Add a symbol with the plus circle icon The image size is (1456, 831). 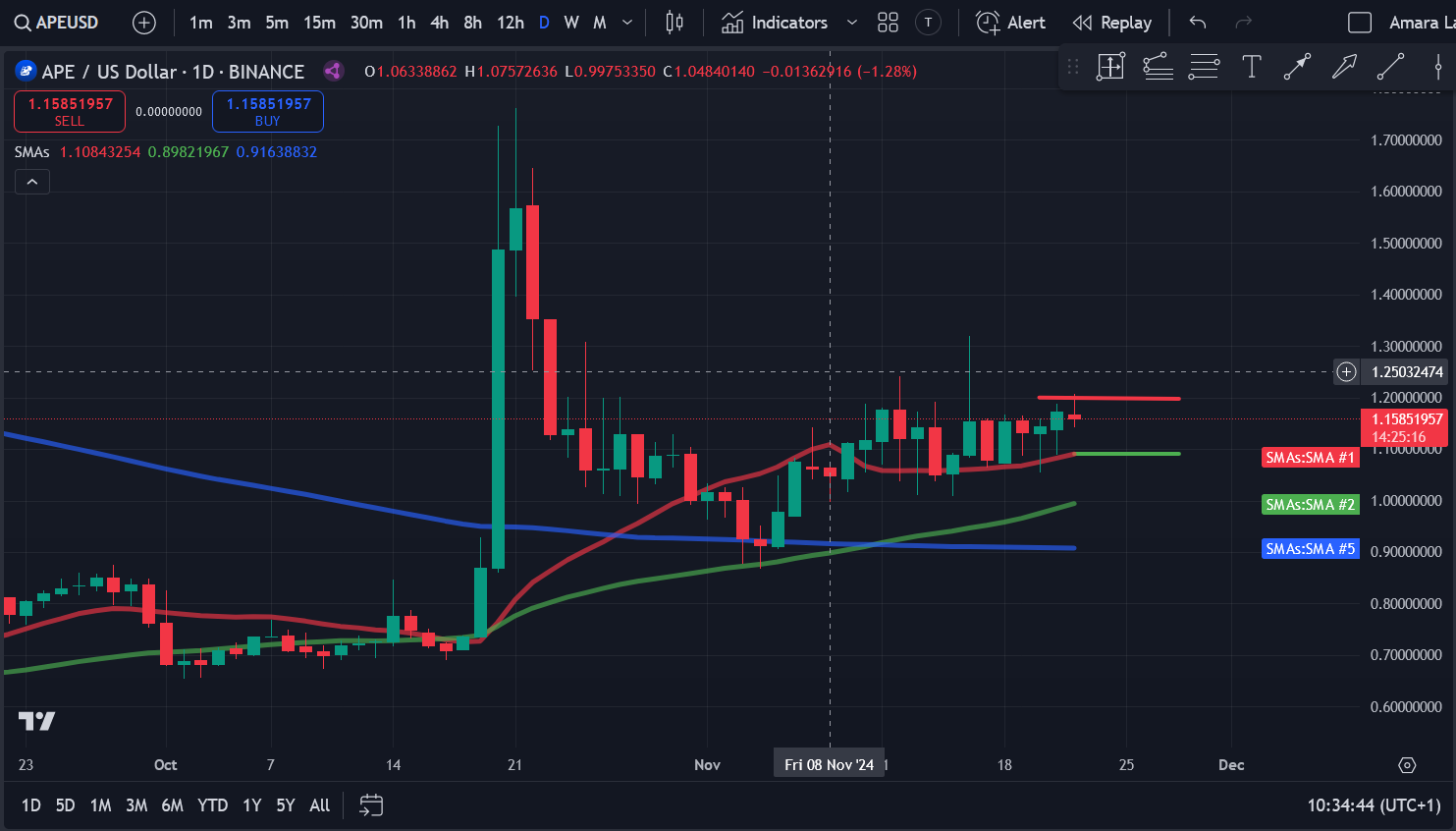pyautogui.click(x=144, y=23)
